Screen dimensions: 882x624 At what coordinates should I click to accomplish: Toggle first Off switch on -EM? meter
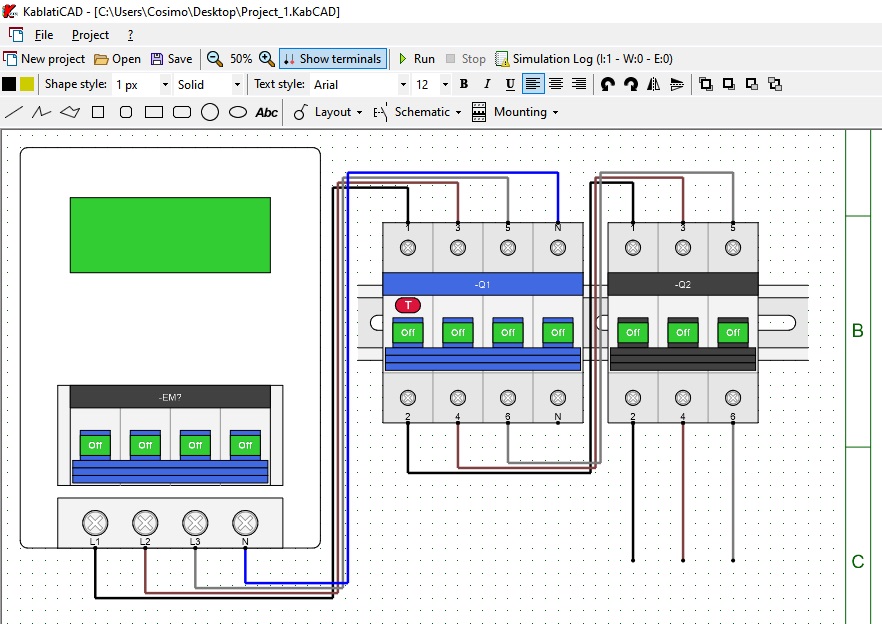(x=95, y=445)
